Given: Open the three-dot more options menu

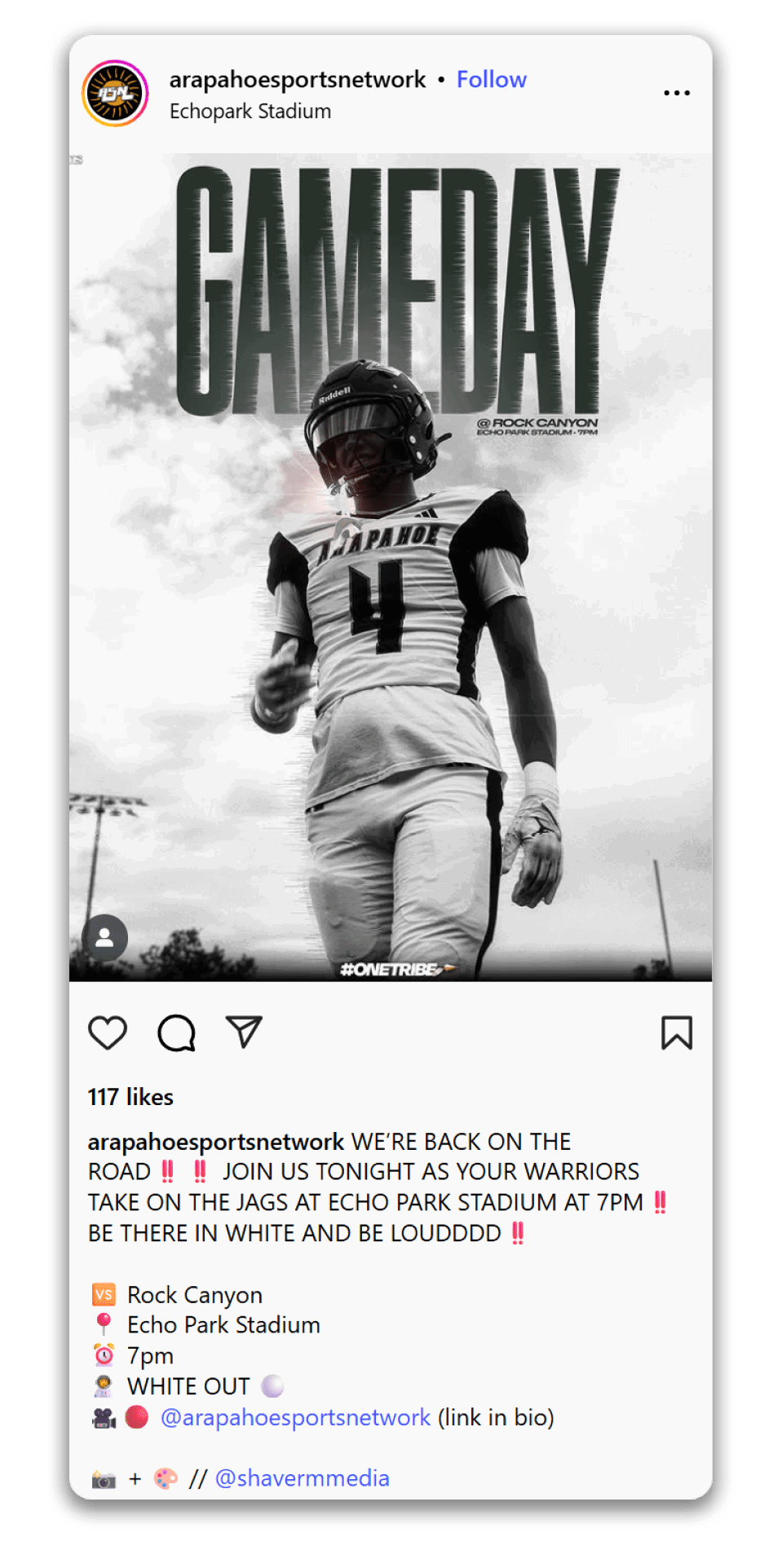Looking at the screenshot, I should pos(677,93).
